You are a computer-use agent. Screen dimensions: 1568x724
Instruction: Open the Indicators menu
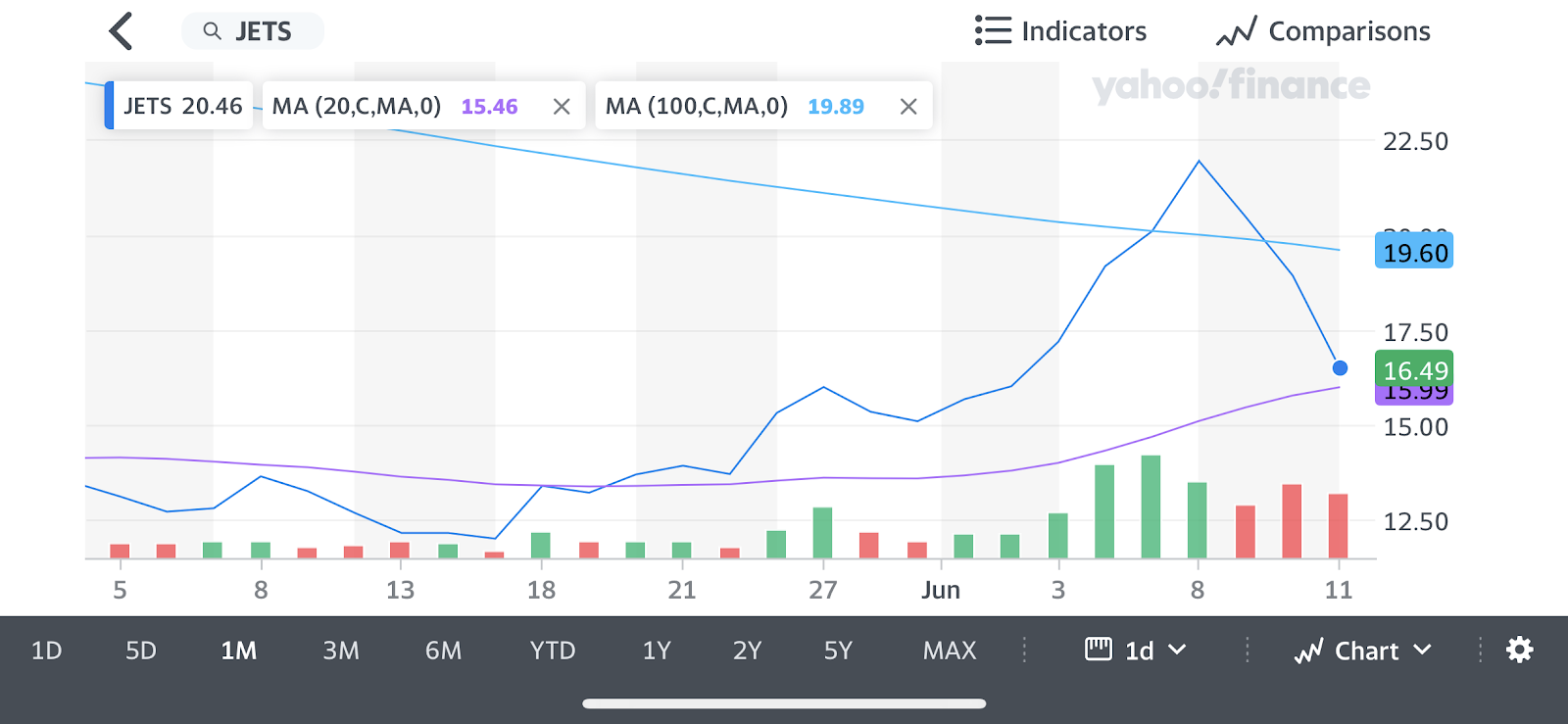pyautogui.click(x=1060, y=30)
